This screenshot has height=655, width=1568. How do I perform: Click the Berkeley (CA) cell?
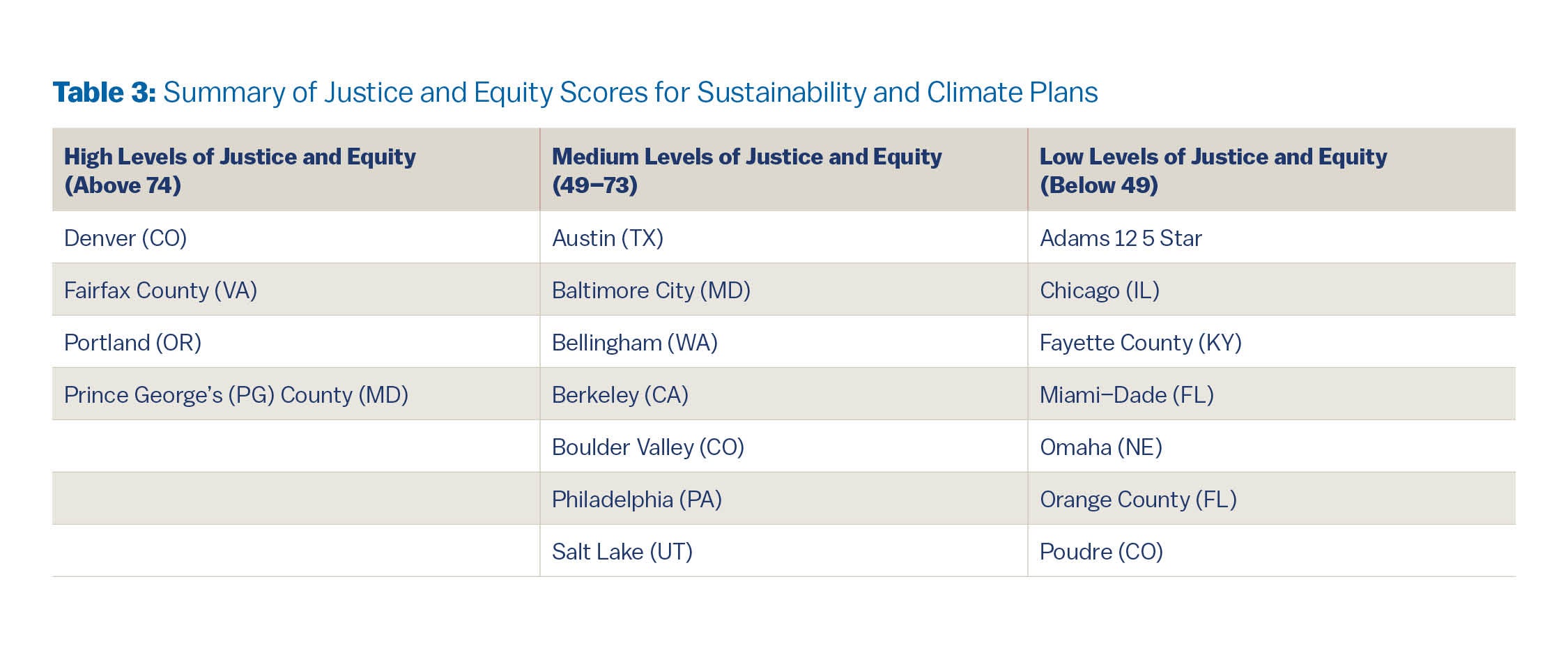(x=784, y=394)
